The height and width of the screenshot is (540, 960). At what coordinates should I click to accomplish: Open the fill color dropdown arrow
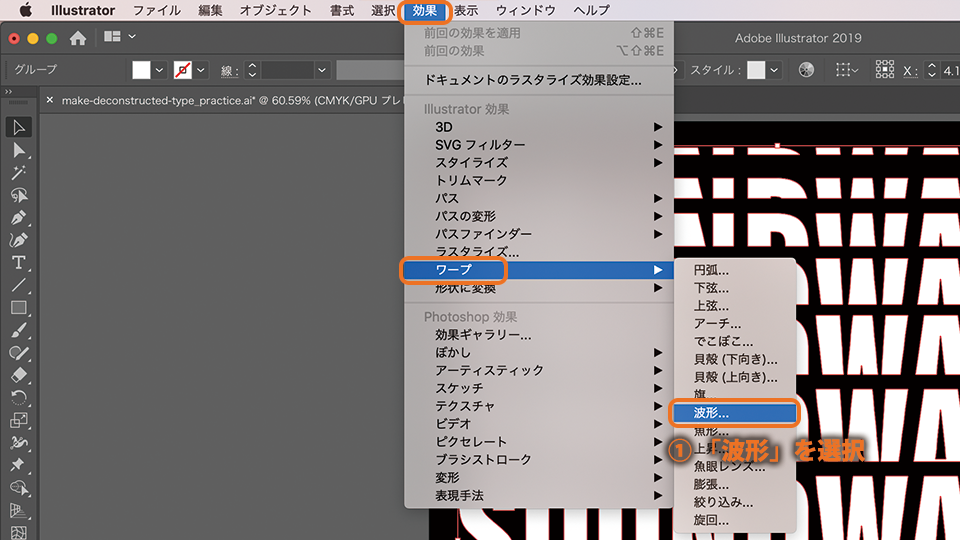tap(159, 70)
